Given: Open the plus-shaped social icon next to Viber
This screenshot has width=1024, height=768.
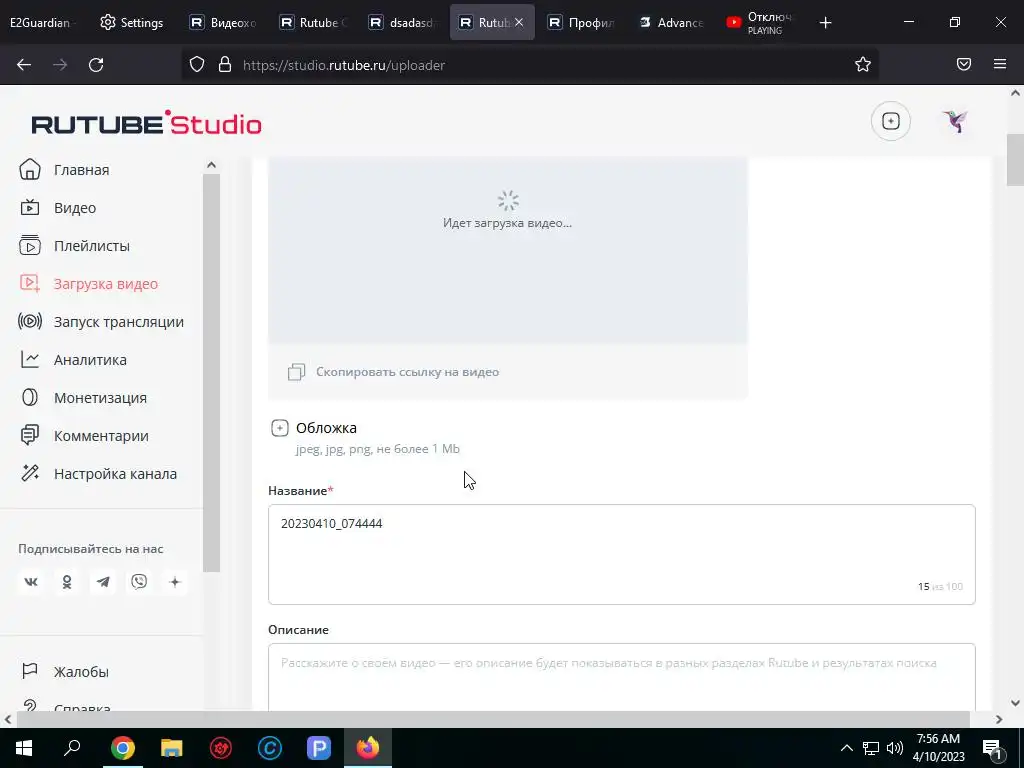Looking at the screenshot, I should (x=174, y=582).
